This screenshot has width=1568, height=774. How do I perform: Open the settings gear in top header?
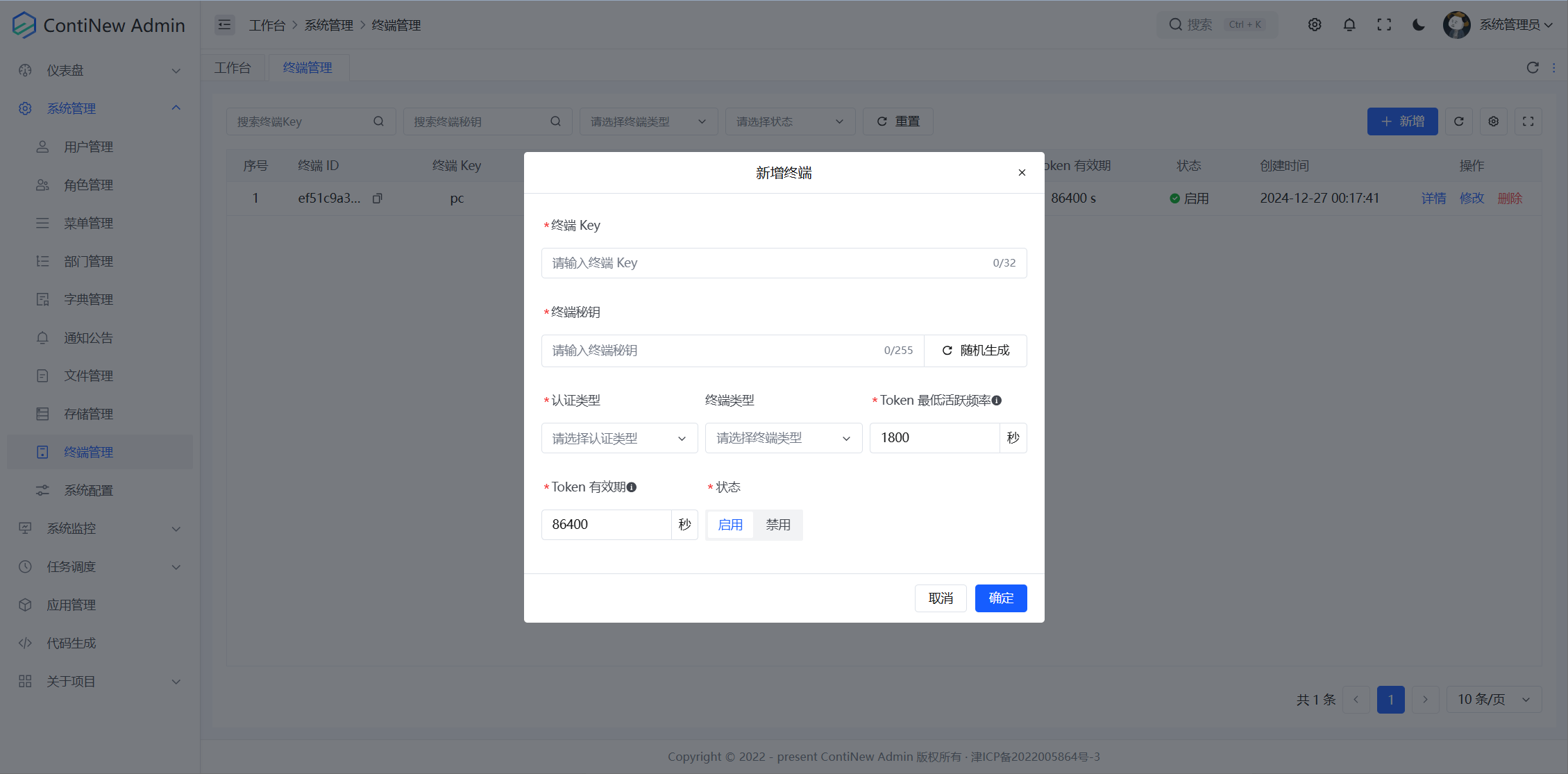pos(1315,25)
